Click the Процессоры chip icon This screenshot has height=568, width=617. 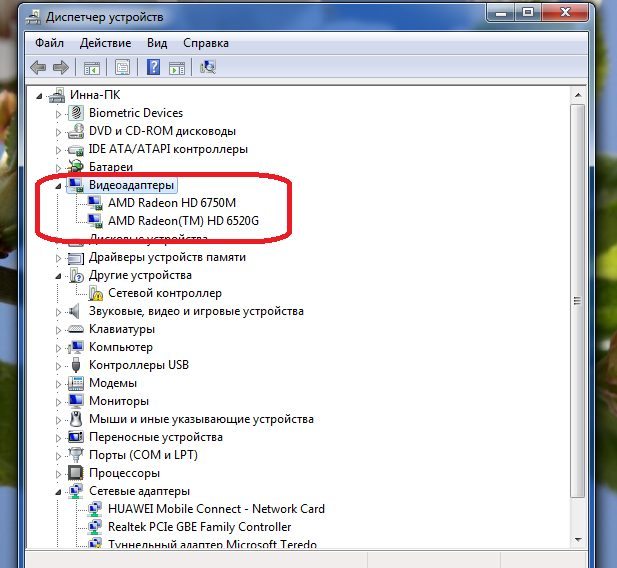(x=75, y=473)
